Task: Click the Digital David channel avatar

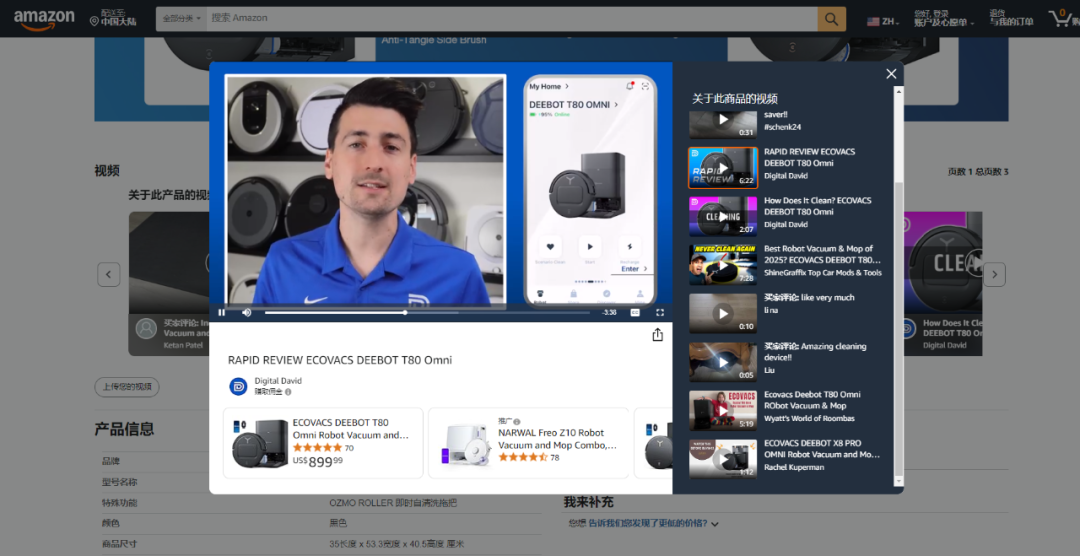Action: click(238, 387)
